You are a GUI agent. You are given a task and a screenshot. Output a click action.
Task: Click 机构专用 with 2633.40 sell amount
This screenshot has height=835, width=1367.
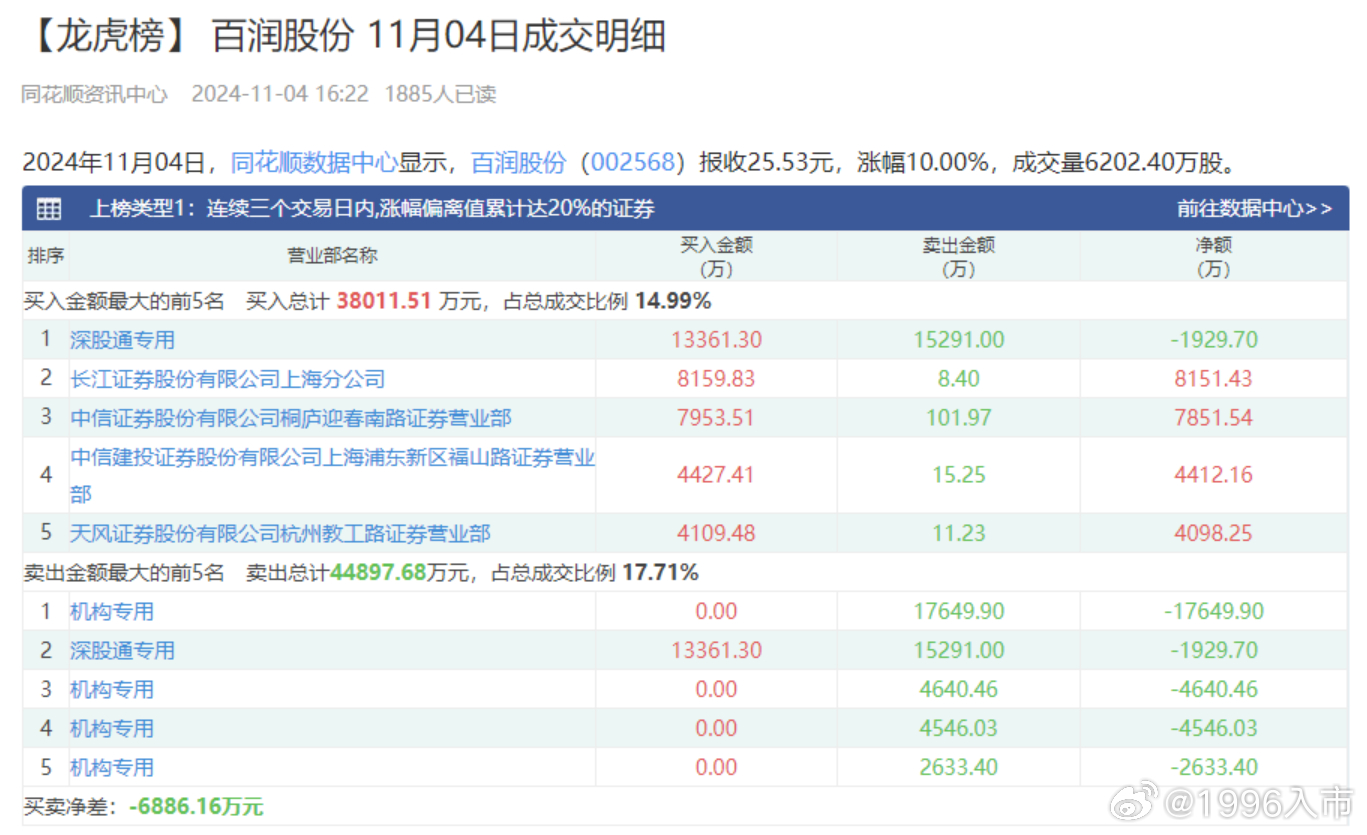(112, 767)
